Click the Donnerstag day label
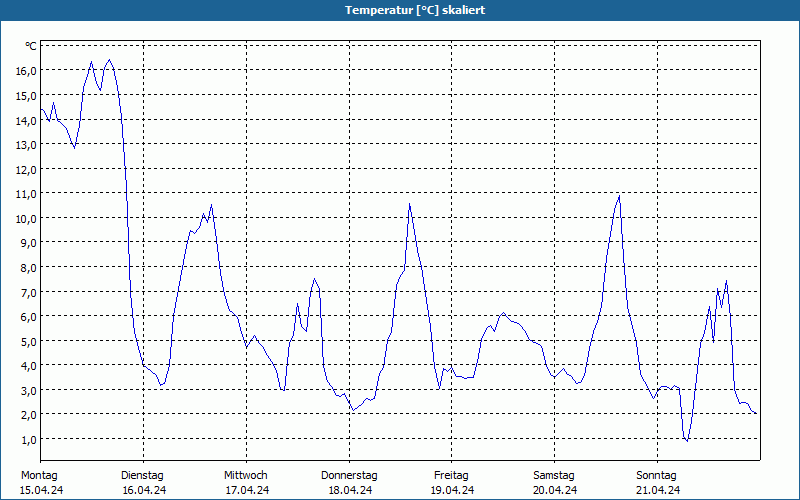Screen dimensions: 800x500 pyautogui.click(x=349, y=475)
